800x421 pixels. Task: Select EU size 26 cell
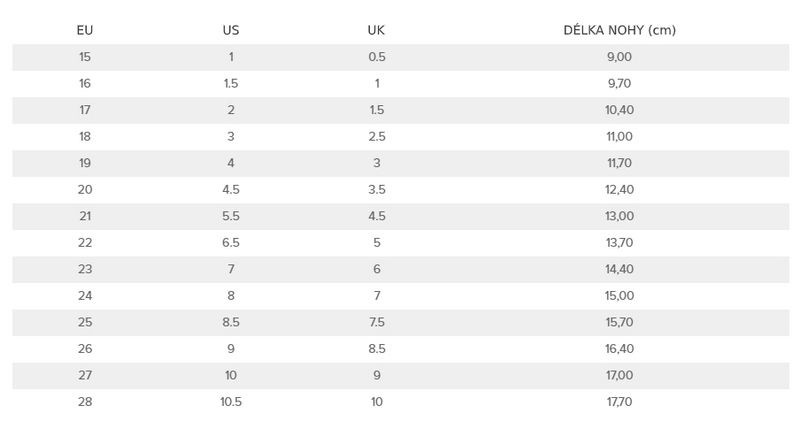click(85, 349)
